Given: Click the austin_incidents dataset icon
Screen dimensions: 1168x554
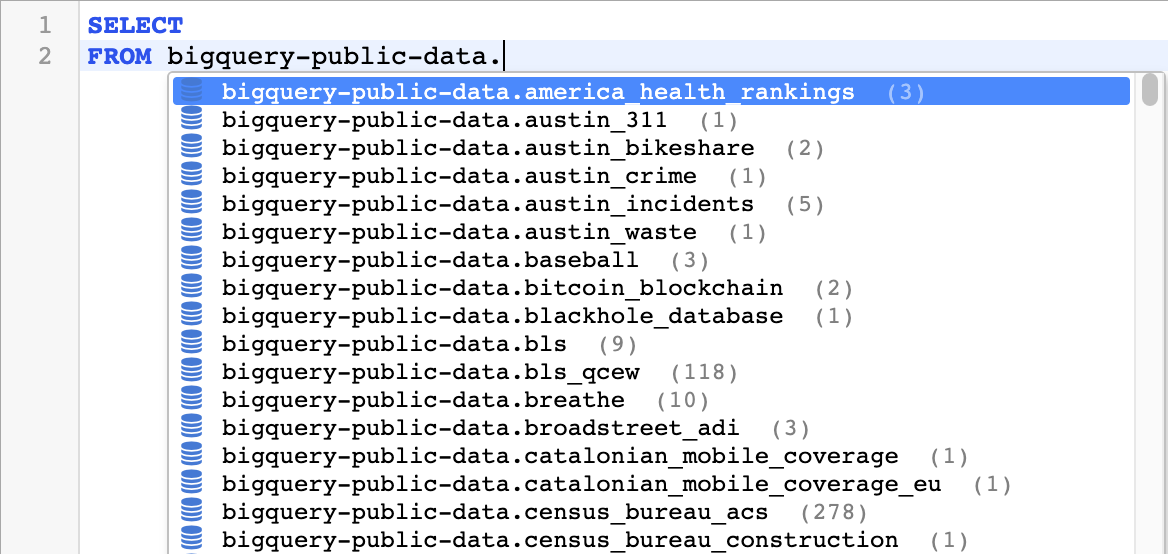Looking at the screenshot, I should [191, 204].
